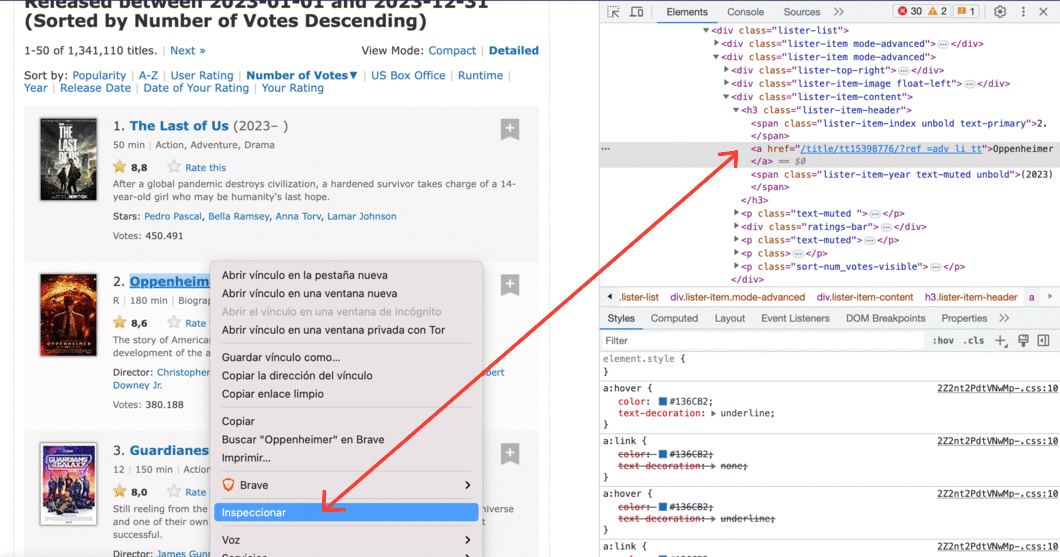Toggle the computed styles sidebar icon

(1044, 341)
